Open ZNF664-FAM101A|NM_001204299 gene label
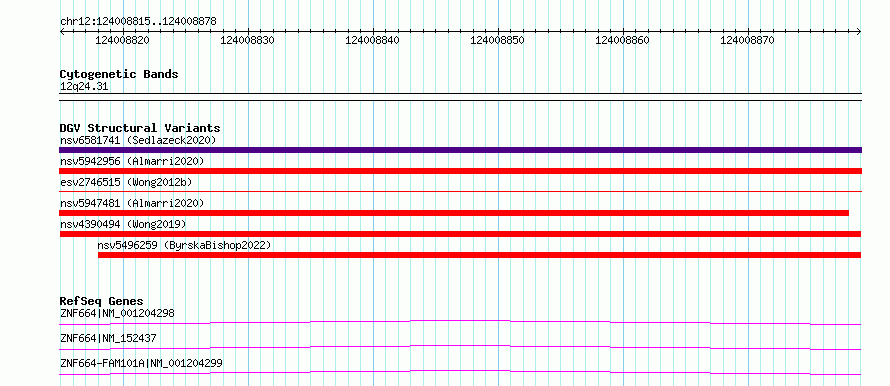Viewport: 890px width, 386px height. click(141, 363)
